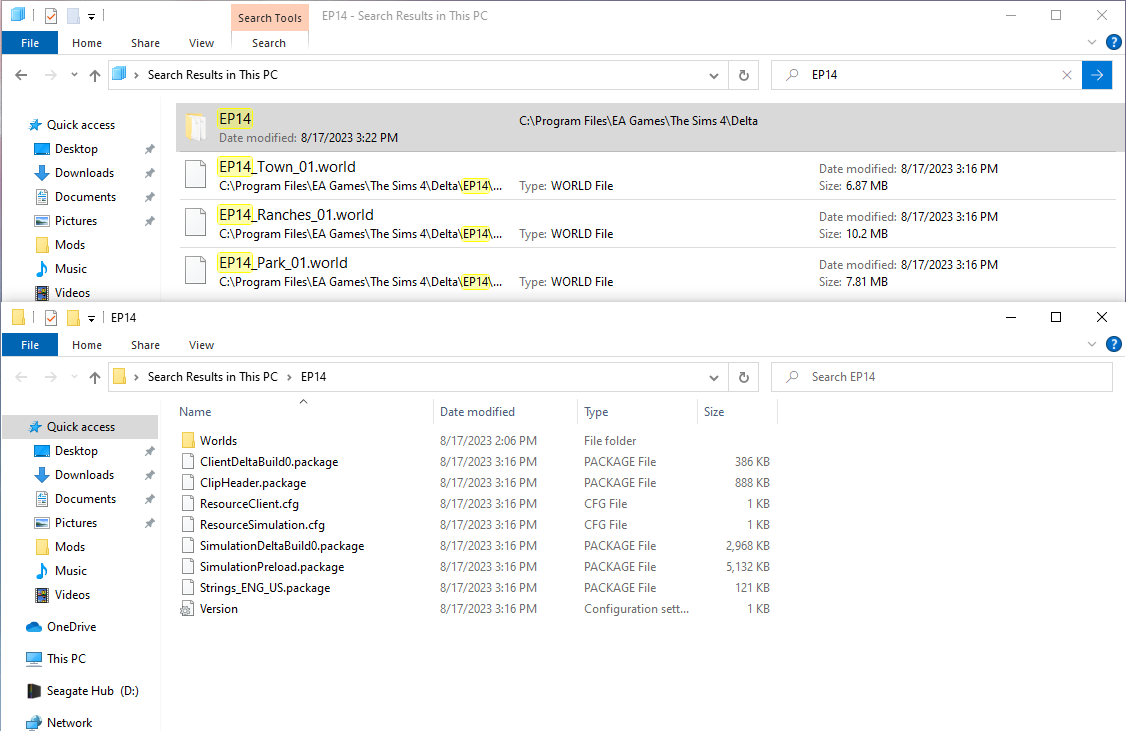Open the Search ribbon tab
This screenshot has width=1126, height=731.
[268, 43]
